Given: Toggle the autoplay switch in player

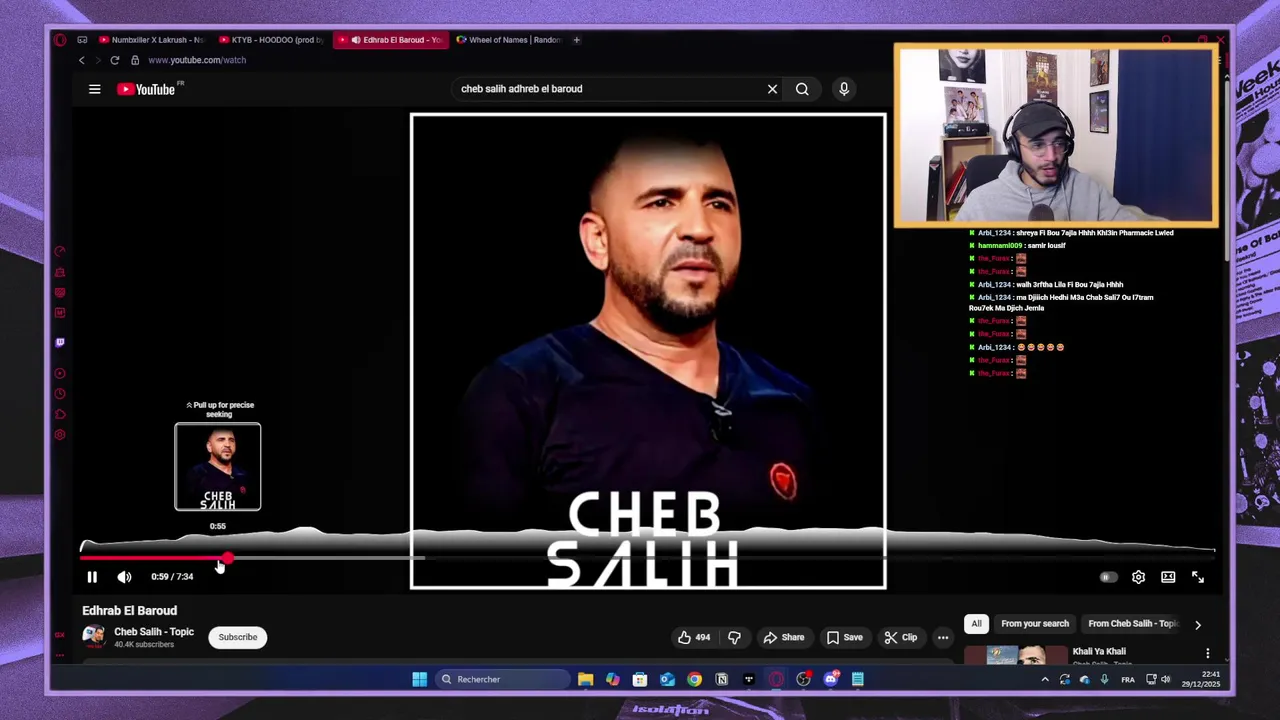Looking at the screenshot, I should click(1107, 577).
